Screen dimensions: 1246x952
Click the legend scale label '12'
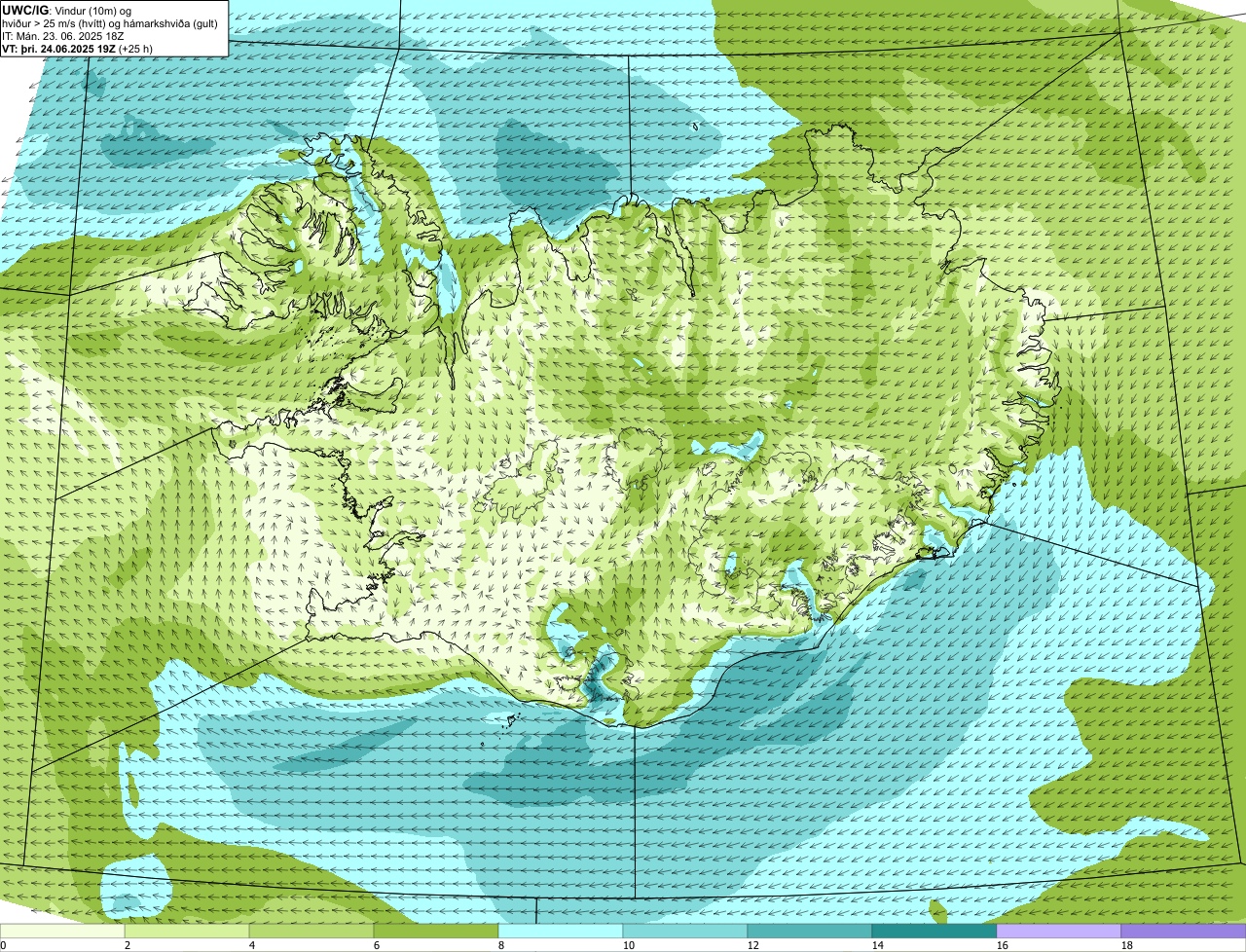point(753,945)
